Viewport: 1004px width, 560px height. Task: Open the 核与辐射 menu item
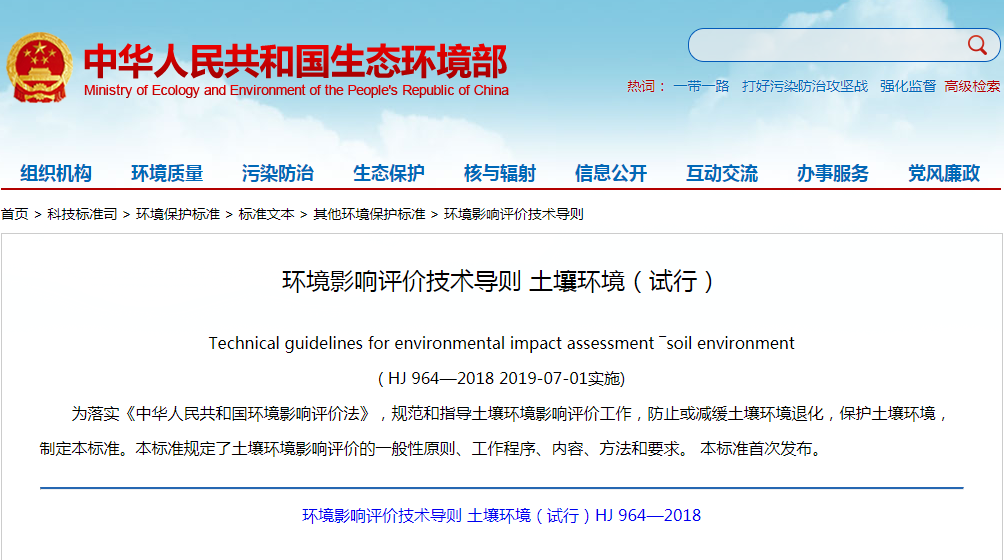(x=500, y=173)
